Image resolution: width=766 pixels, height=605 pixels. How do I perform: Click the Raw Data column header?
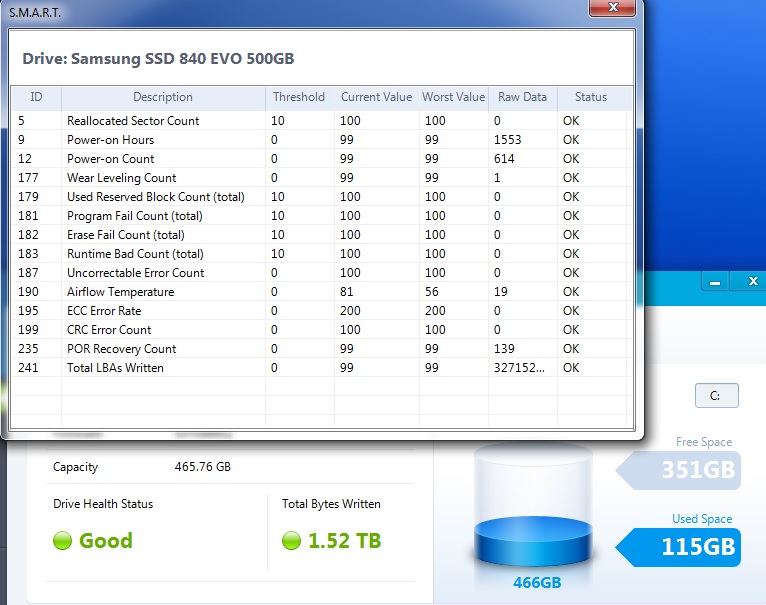tap(522, 97)
